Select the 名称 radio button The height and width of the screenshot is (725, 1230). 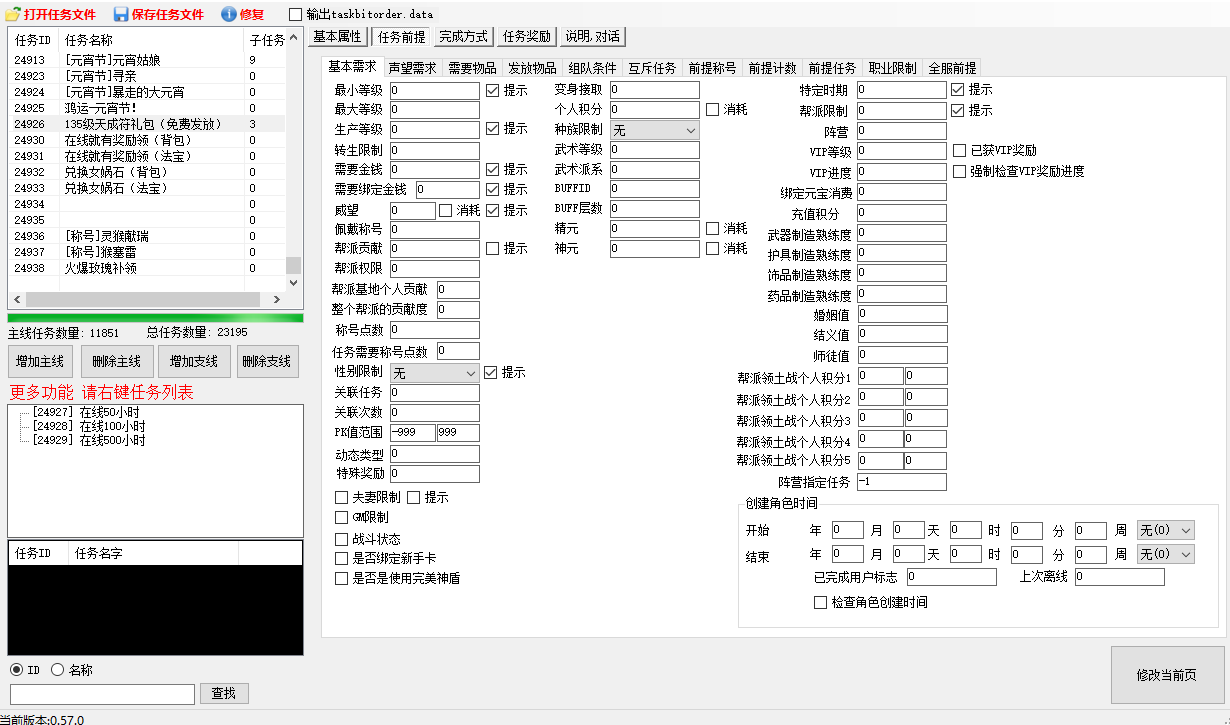point(57,670)
